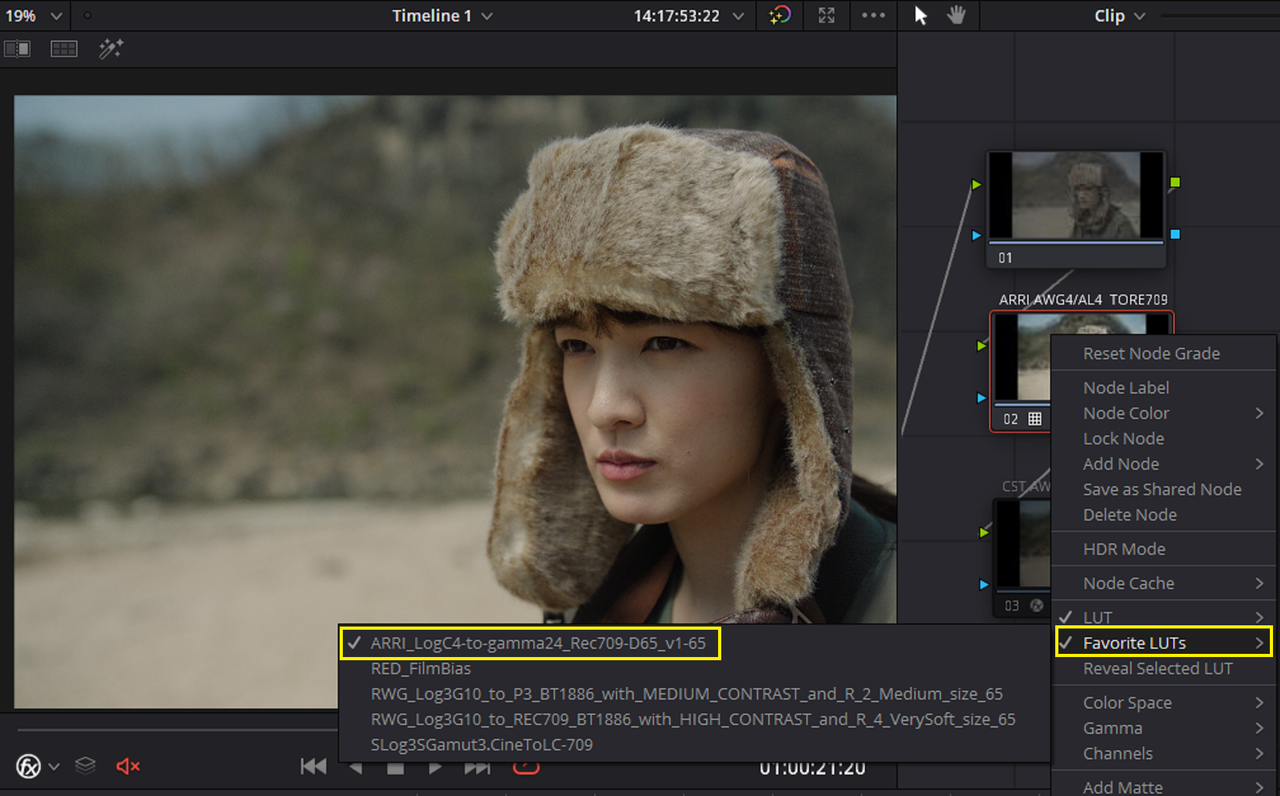This screenshot has width=1280, height=796.
Task: Select Node Label in context menu
Action: [1164, 387]
